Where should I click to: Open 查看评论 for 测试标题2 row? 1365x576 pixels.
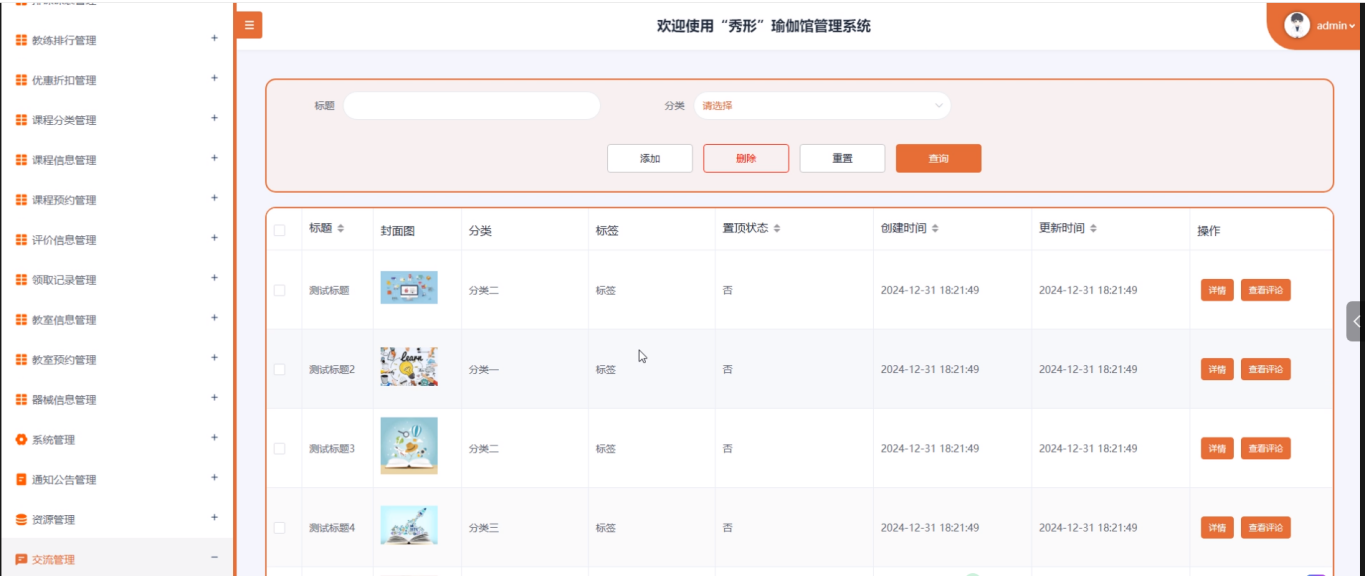click(x=1266, y=369)
